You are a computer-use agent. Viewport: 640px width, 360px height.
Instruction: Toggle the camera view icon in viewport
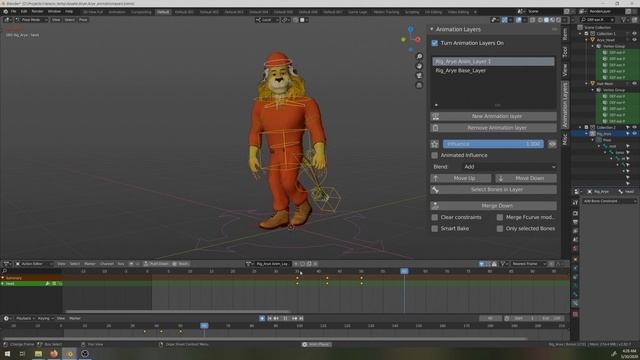pos(419,76)
